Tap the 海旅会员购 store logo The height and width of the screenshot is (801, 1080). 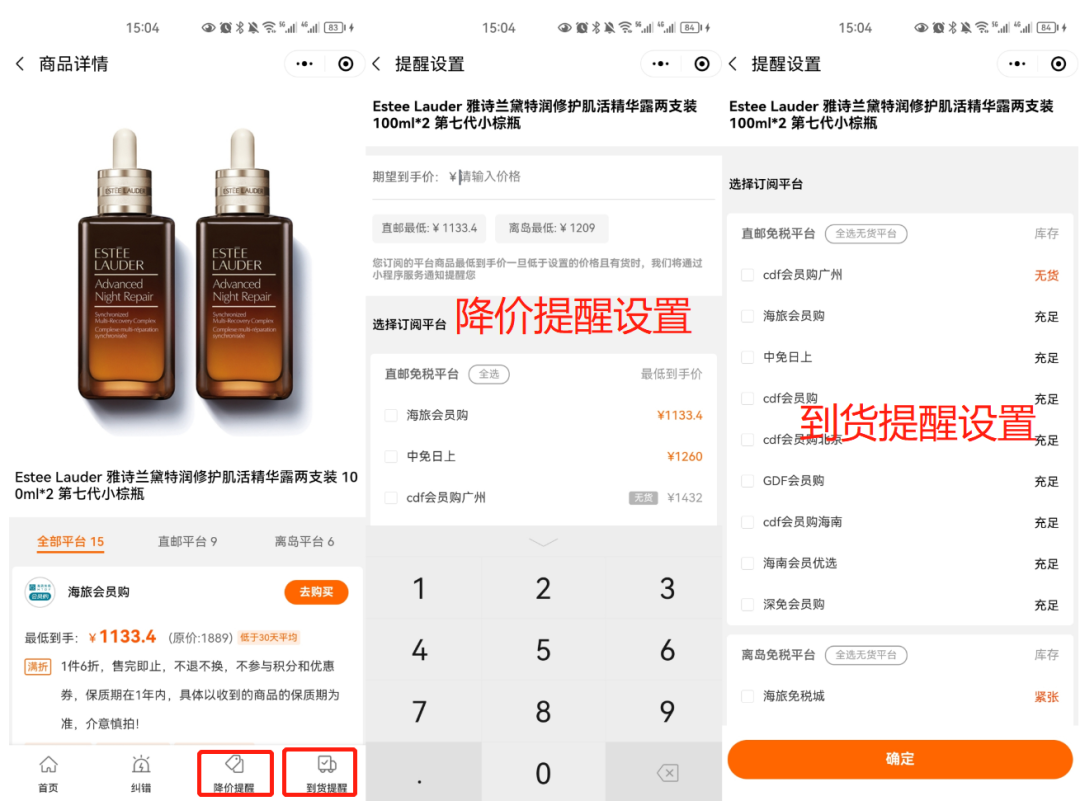[x=40, y=592]
